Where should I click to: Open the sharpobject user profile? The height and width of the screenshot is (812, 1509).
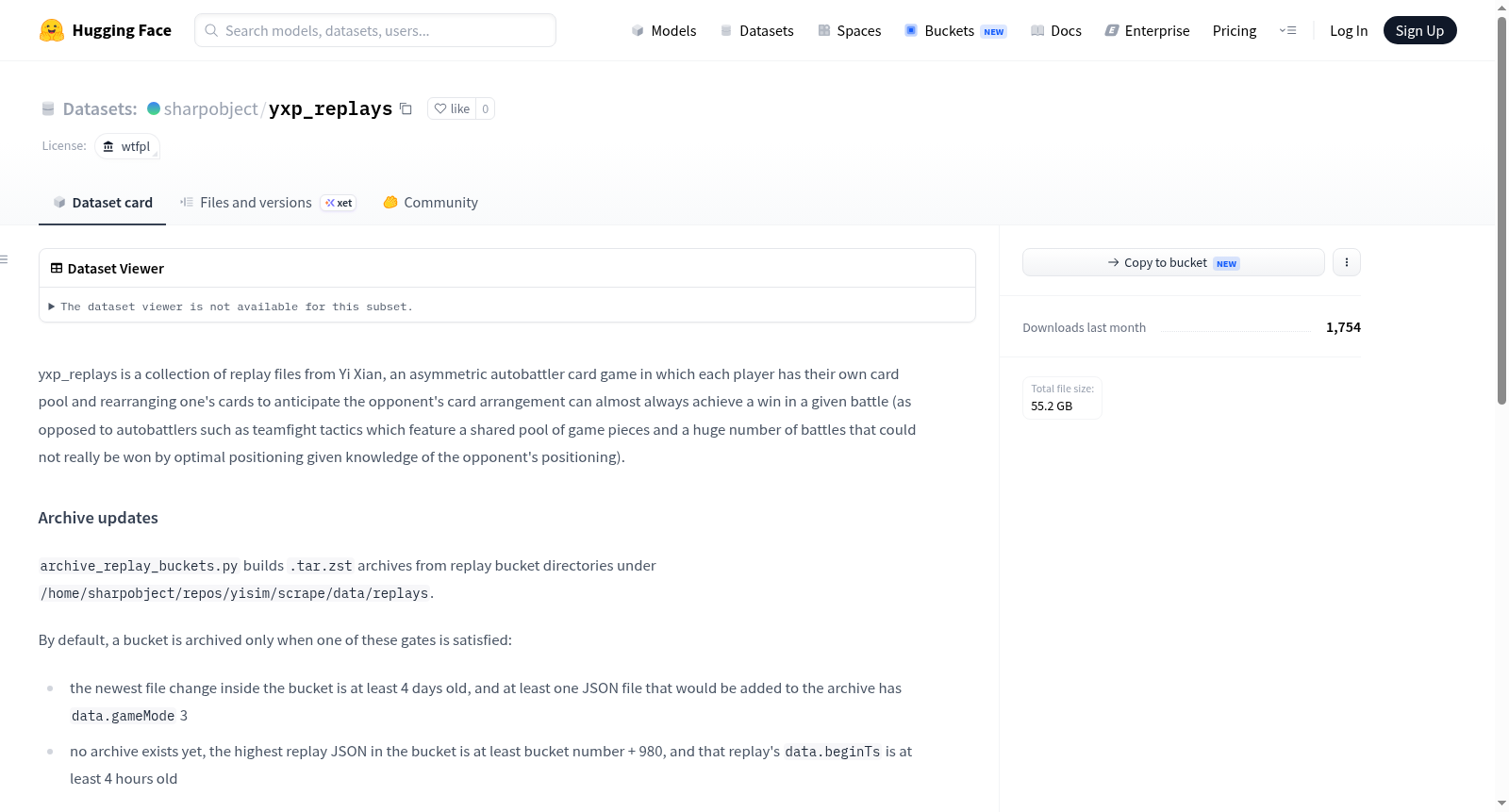pyautogui.click(x=210, y=108)
